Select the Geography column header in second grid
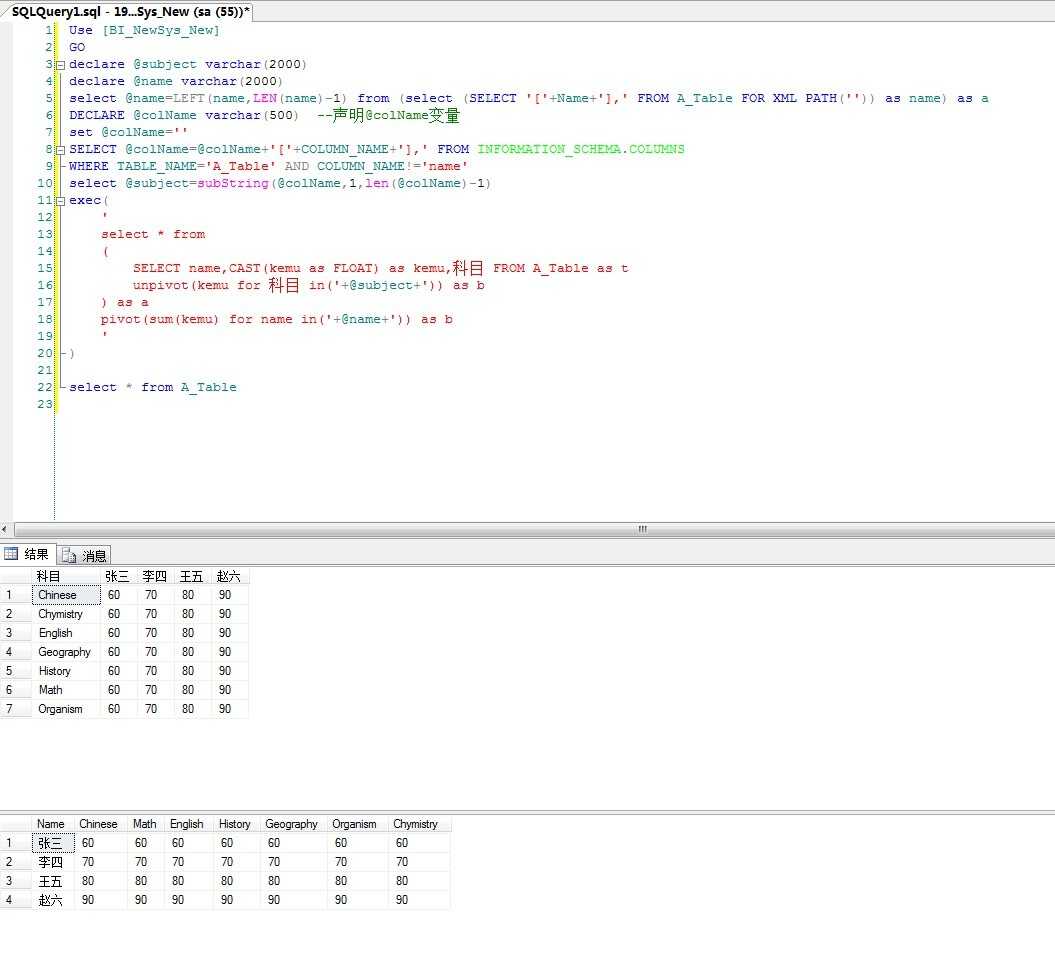 [293, 824]
